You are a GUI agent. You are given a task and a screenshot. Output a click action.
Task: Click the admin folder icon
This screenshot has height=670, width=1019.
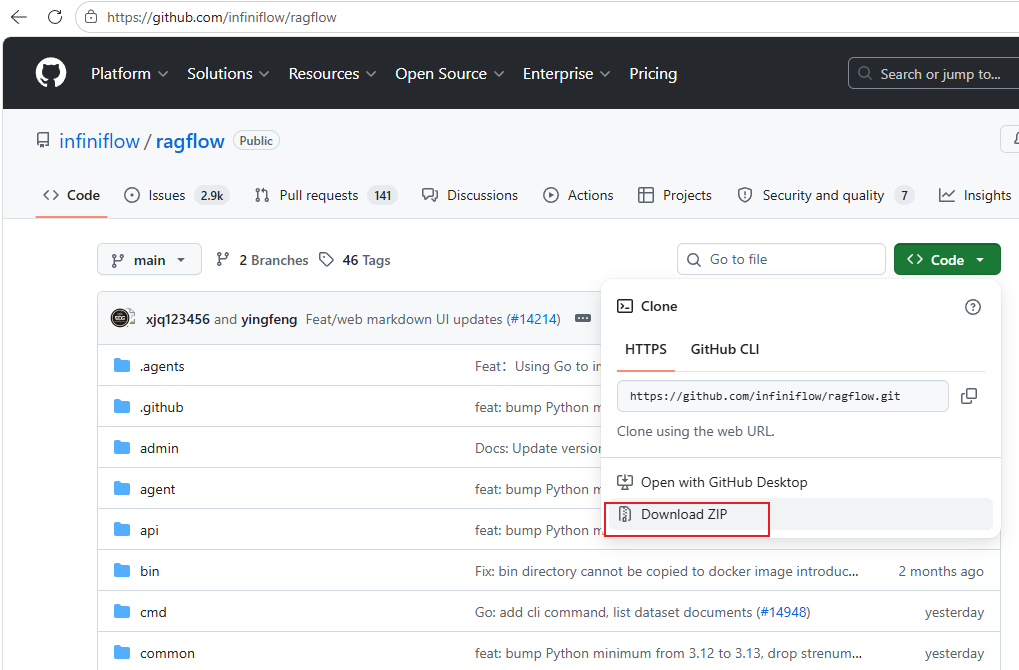click(122, 447)
